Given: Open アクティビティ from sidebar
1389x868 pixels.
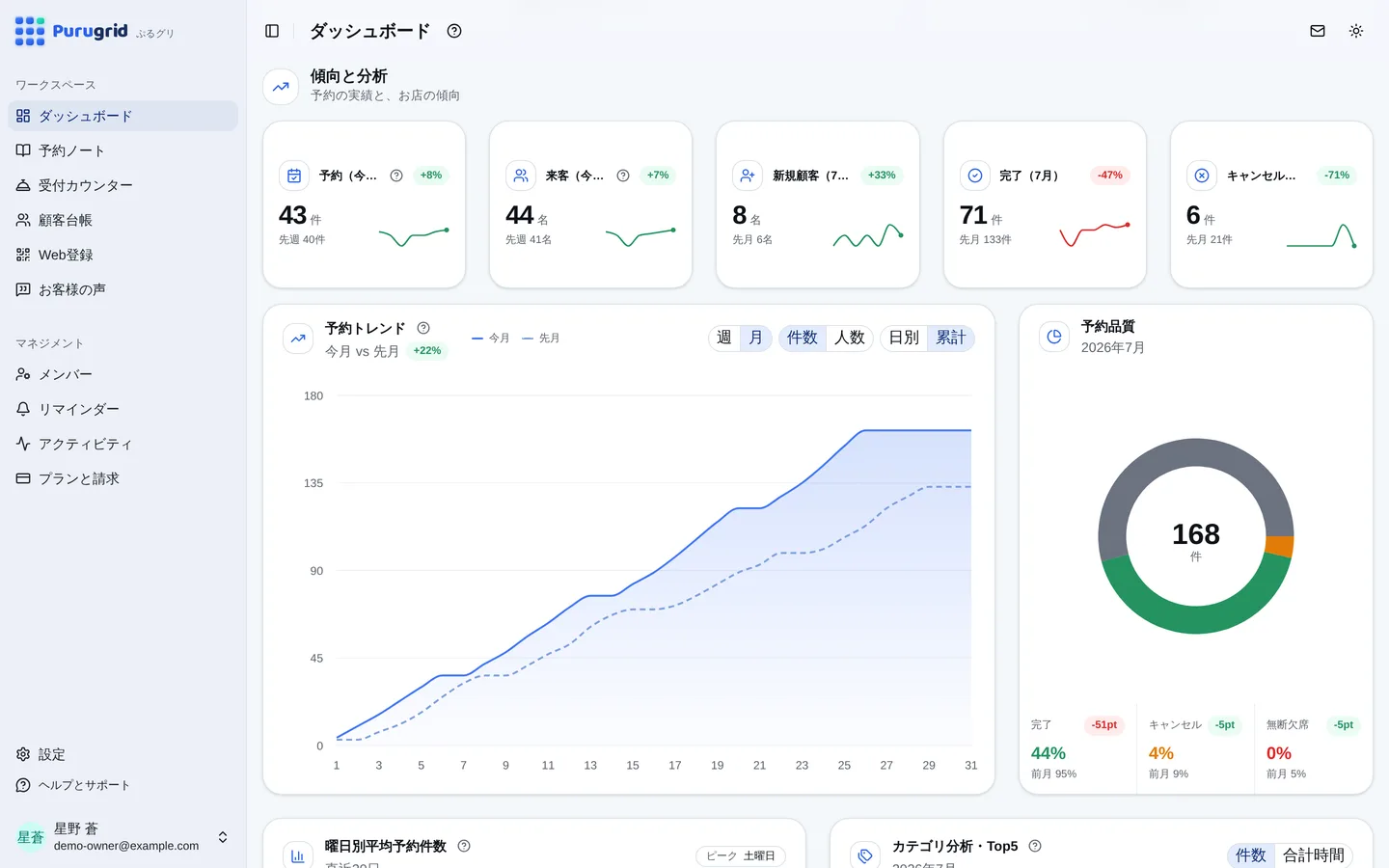Looking at the screenshot, I should (123, 444).
